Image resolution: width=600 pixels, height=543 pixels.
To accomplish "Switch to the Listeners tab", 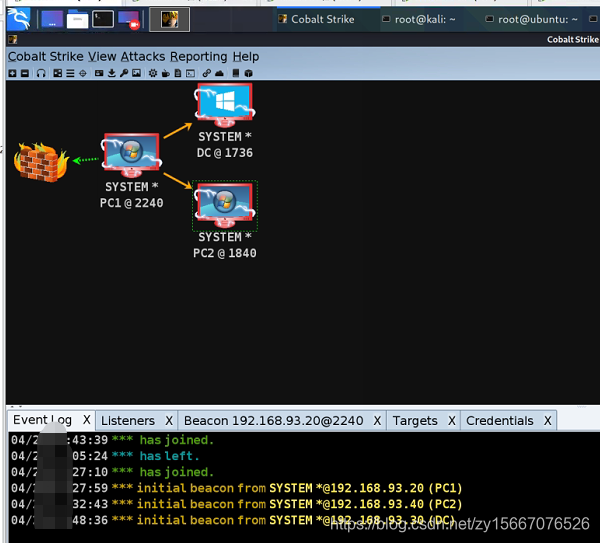I will pyautogui.click(x=128, y=421).
